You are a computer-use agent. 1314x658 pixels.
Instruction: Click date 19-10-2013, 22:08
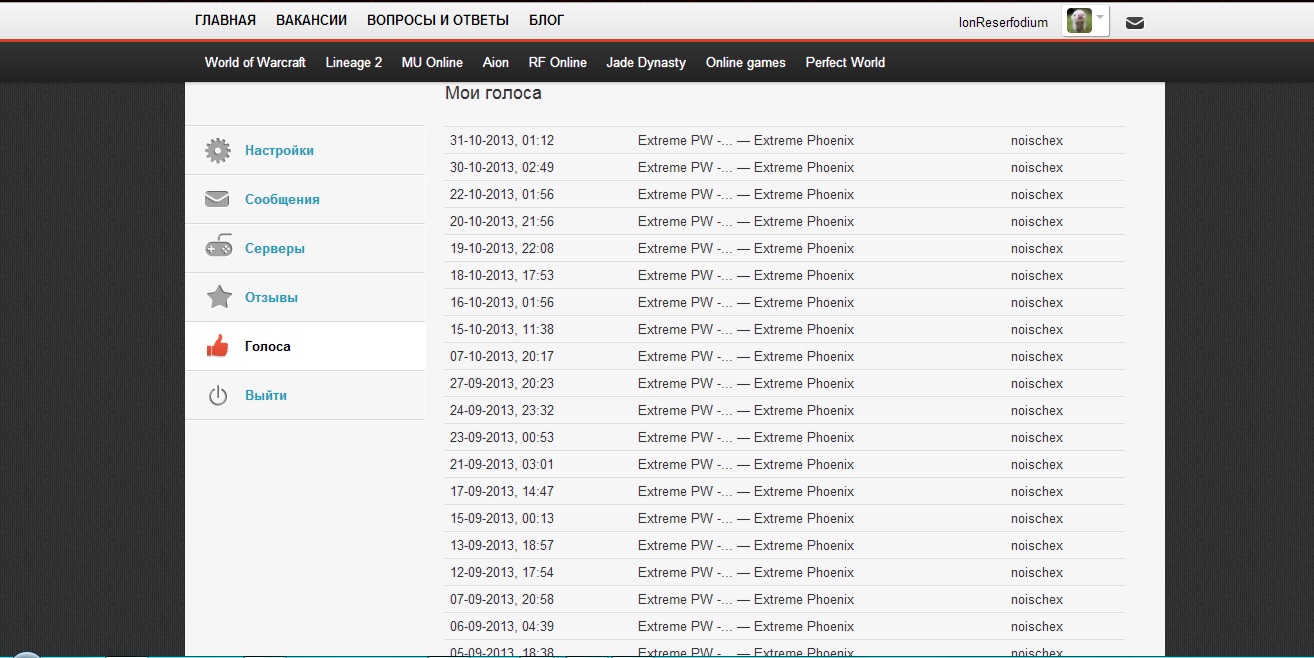[502, 249]
